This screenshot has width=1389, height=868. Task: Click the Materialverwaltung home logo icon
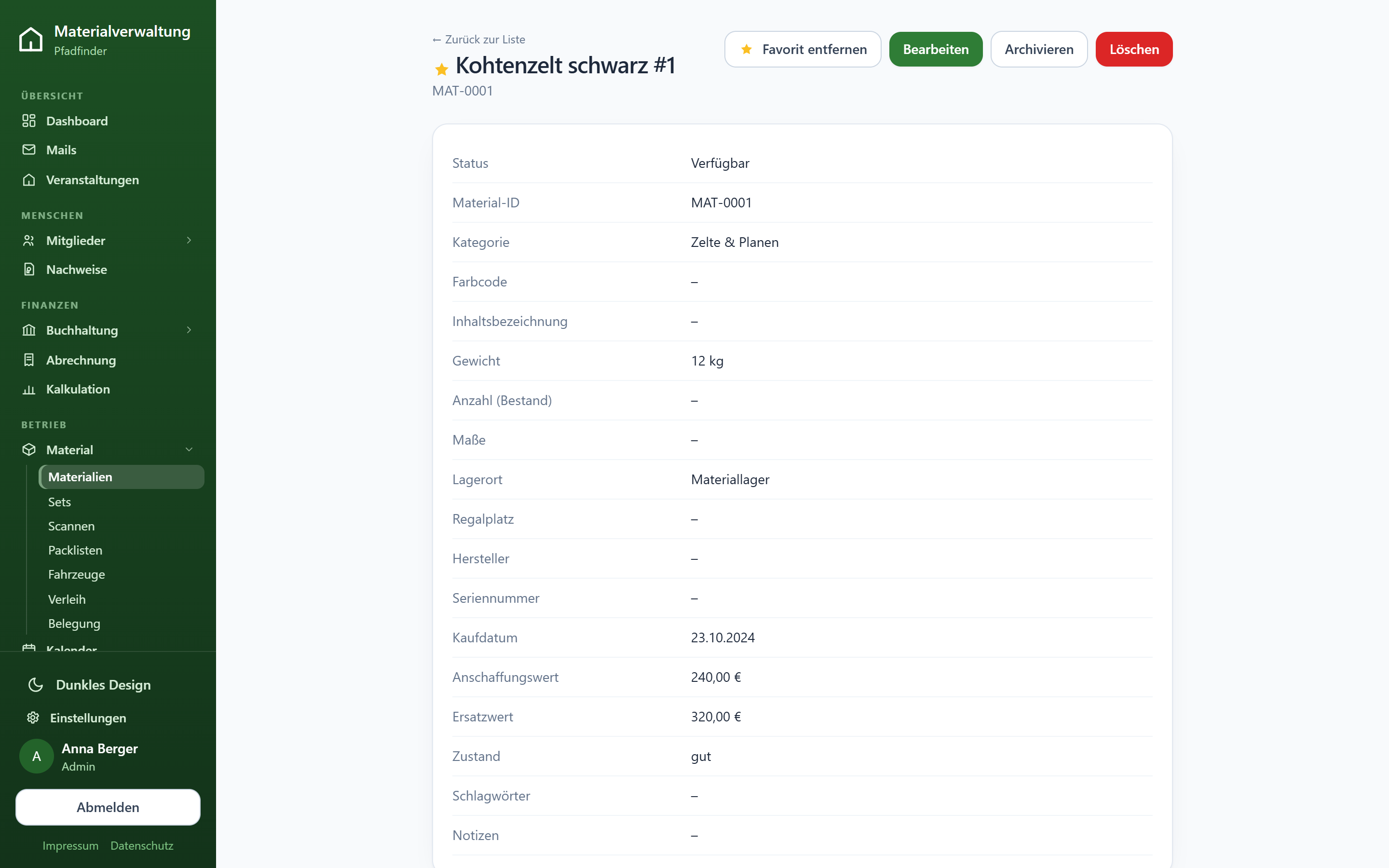(30, 40)
